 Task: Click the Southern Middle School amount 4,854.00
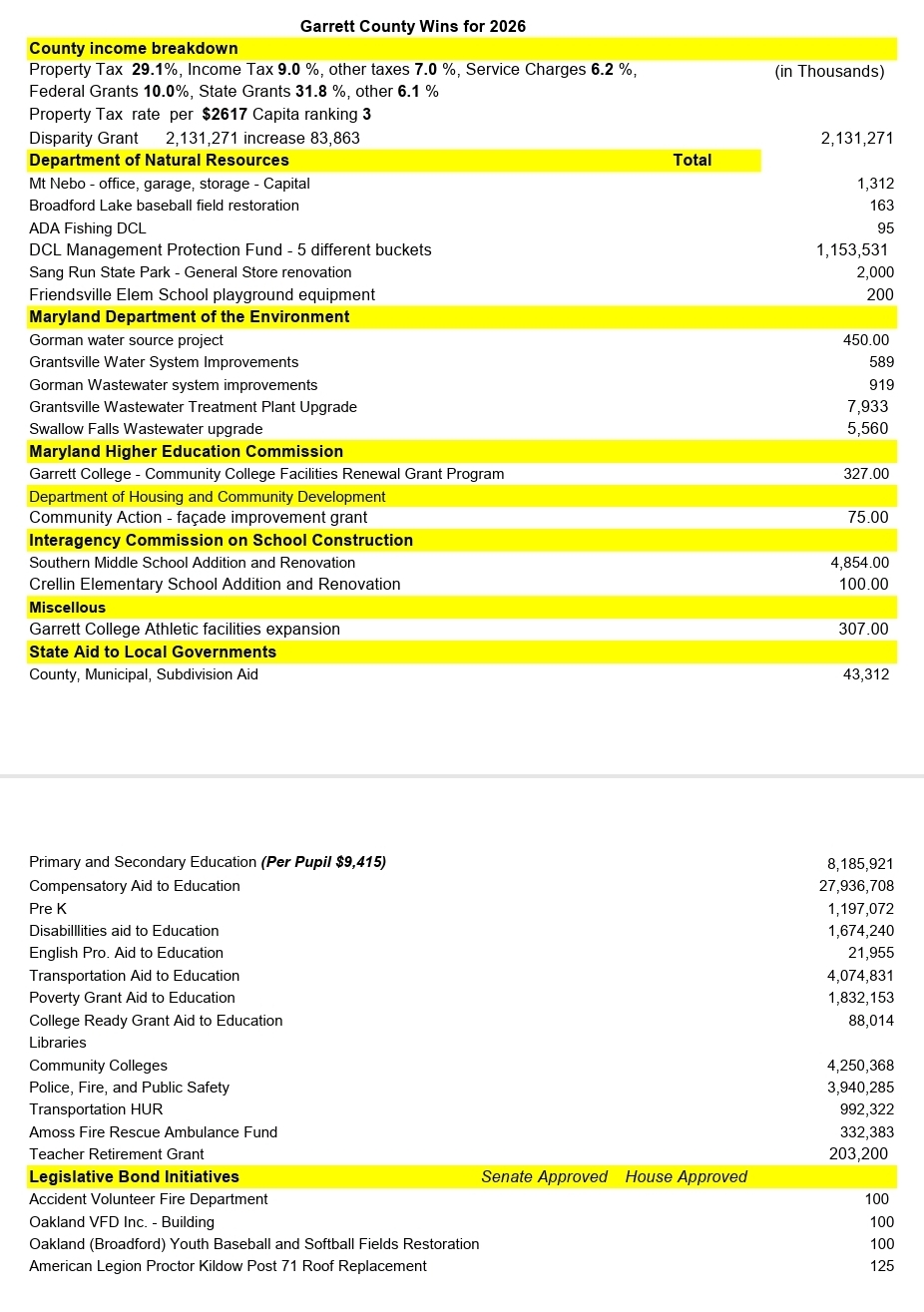[x=859, y=563]
